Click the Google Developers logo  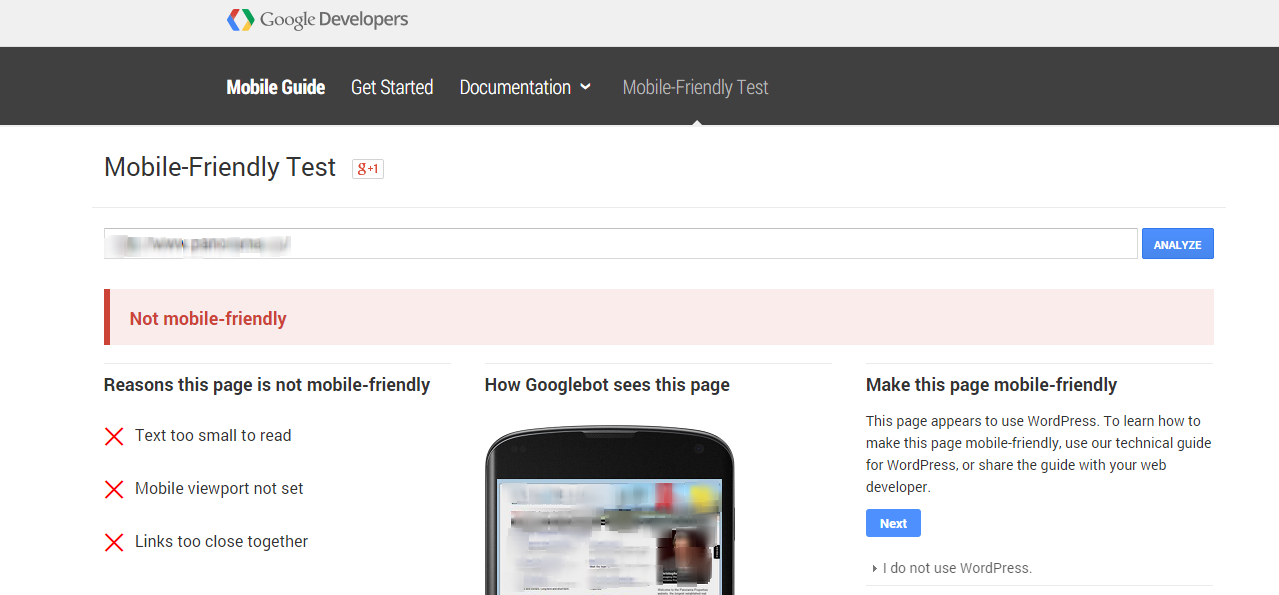click(318, 19)
